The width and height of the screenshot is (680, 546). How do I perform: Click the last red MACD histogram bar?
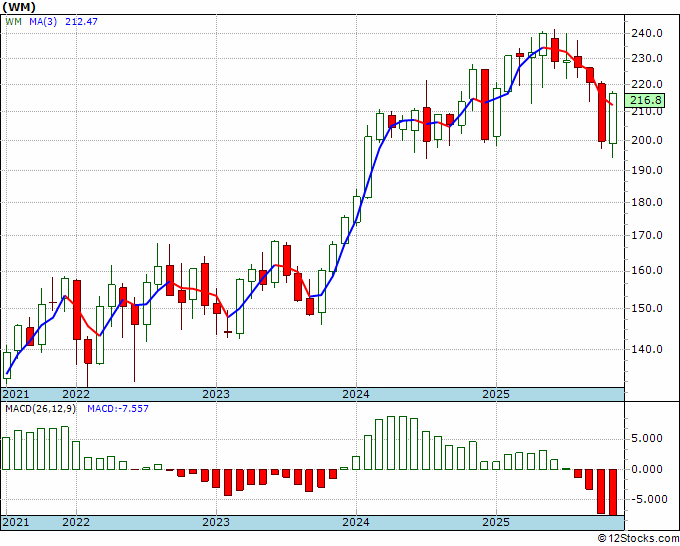(x=613, y=492)
